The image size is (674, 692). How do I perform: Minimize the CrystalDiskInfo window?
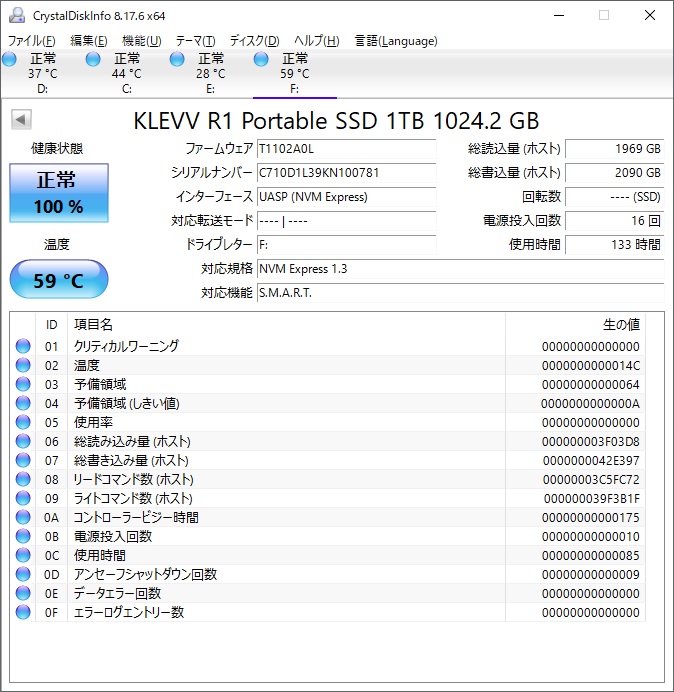(559, 15)
